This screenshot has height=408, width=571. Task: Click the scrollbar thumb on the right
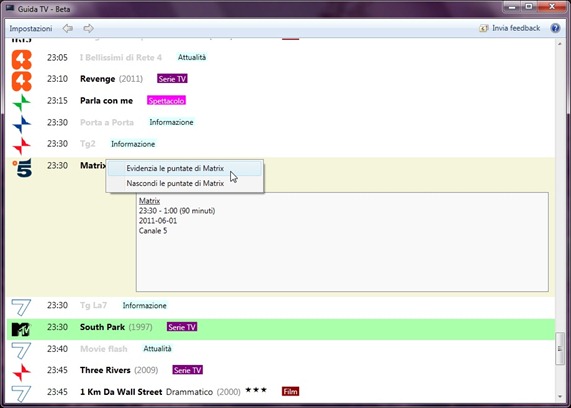pos(560,348)
